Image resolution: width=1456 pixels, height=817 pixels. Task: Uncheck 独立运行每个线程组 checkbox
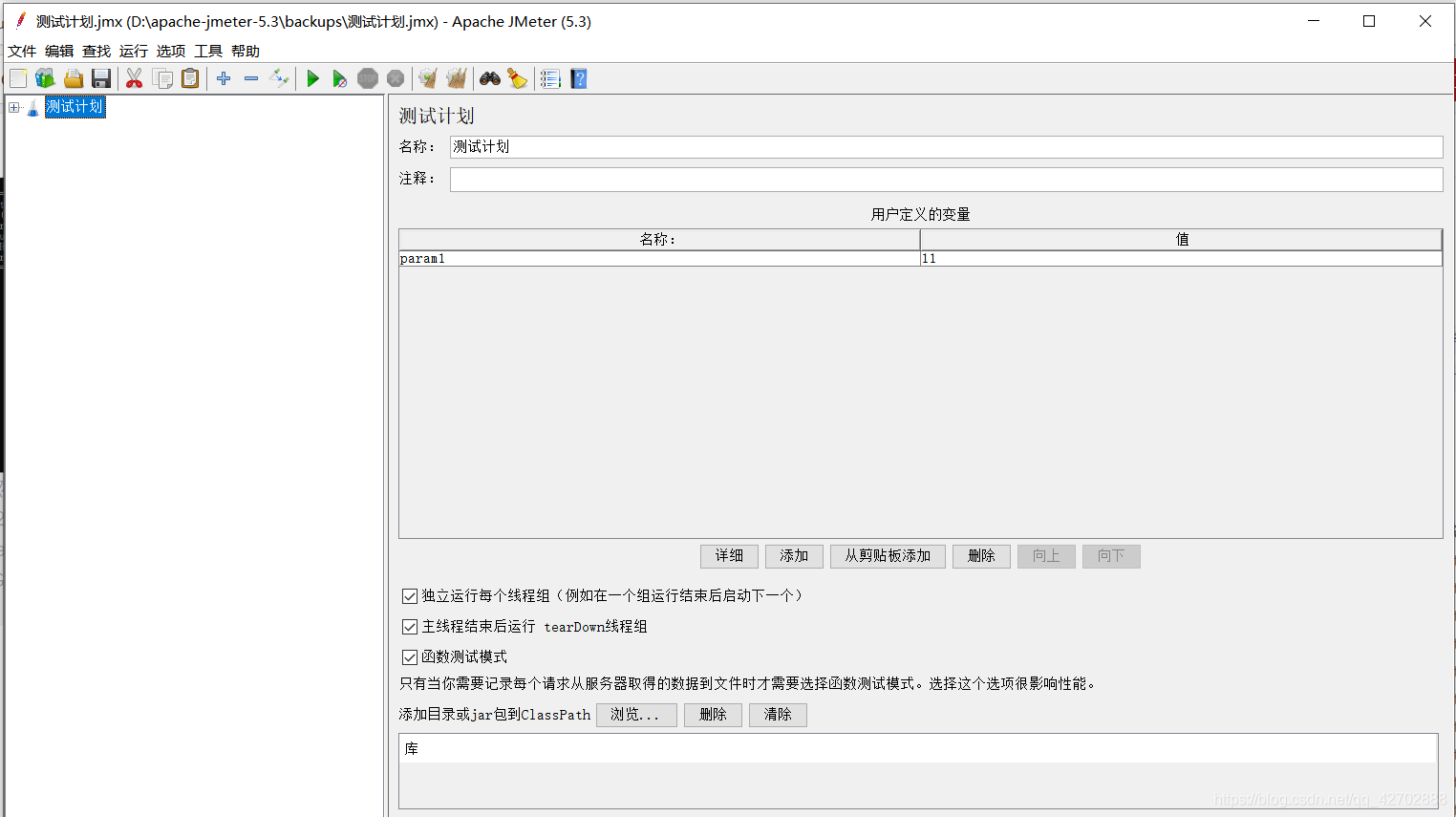[x=410, y=595]
